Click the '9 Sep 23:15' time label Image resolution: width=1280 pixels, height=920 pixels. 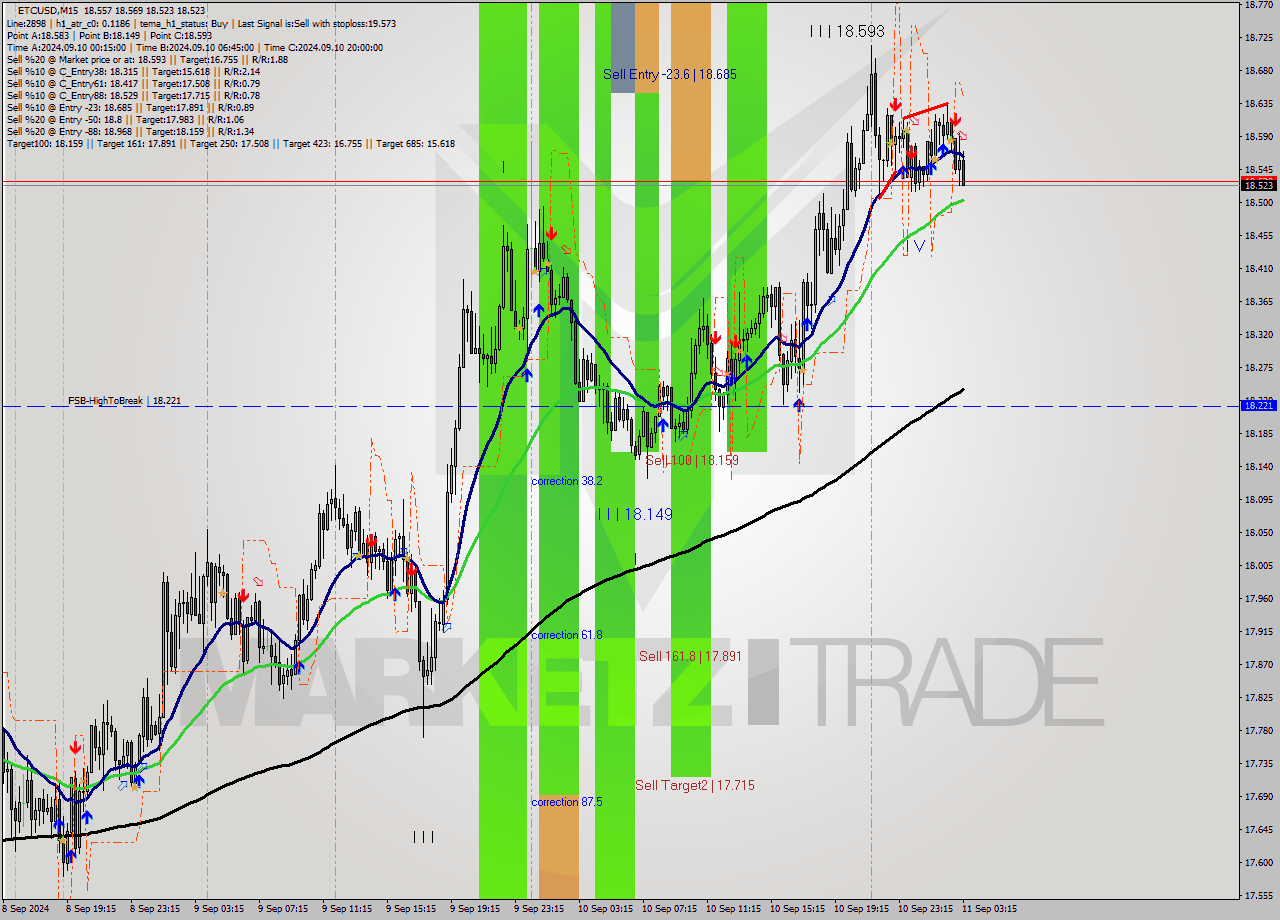539,909
